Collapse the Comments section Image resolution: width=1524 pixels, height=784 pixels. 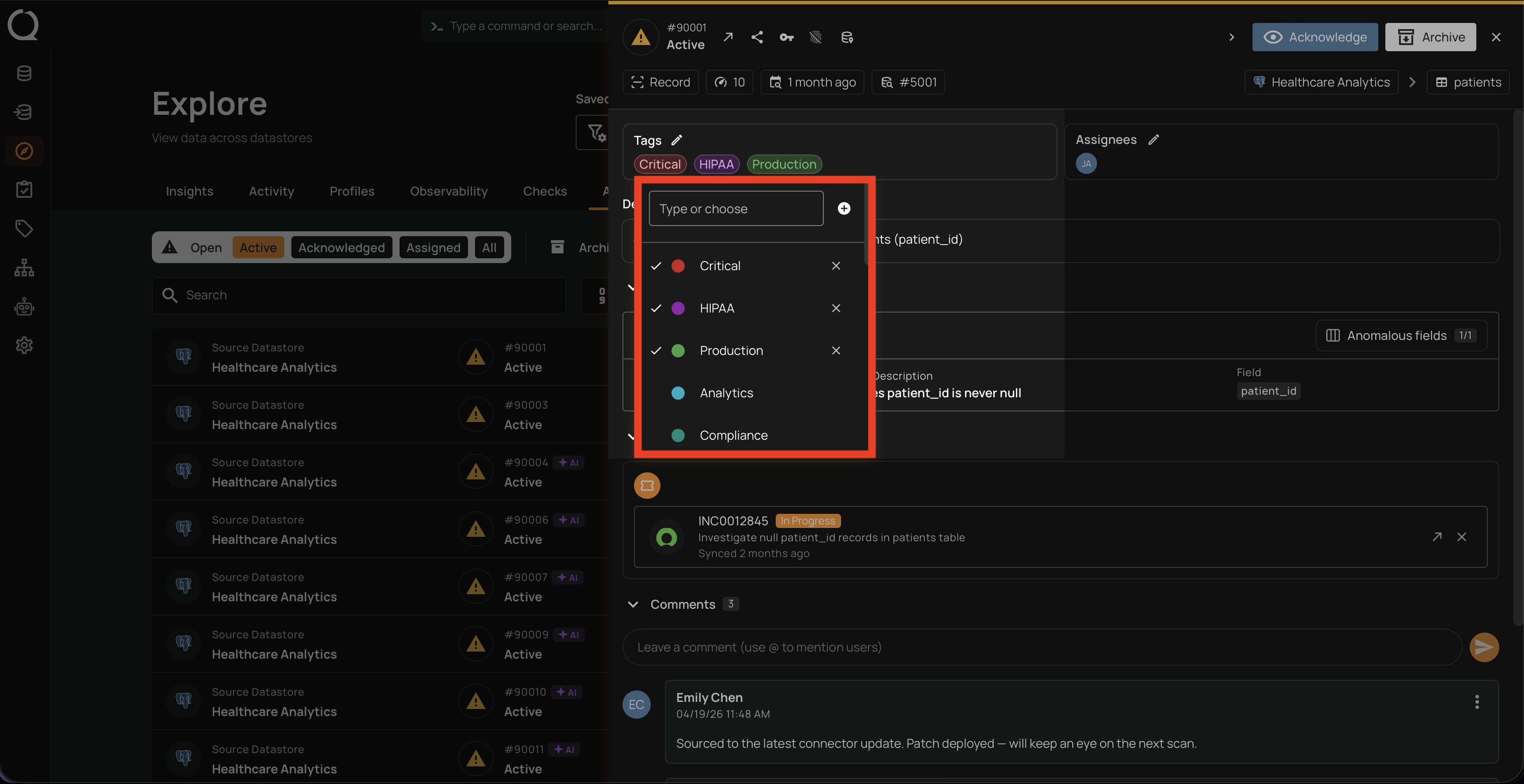point(633,604)
